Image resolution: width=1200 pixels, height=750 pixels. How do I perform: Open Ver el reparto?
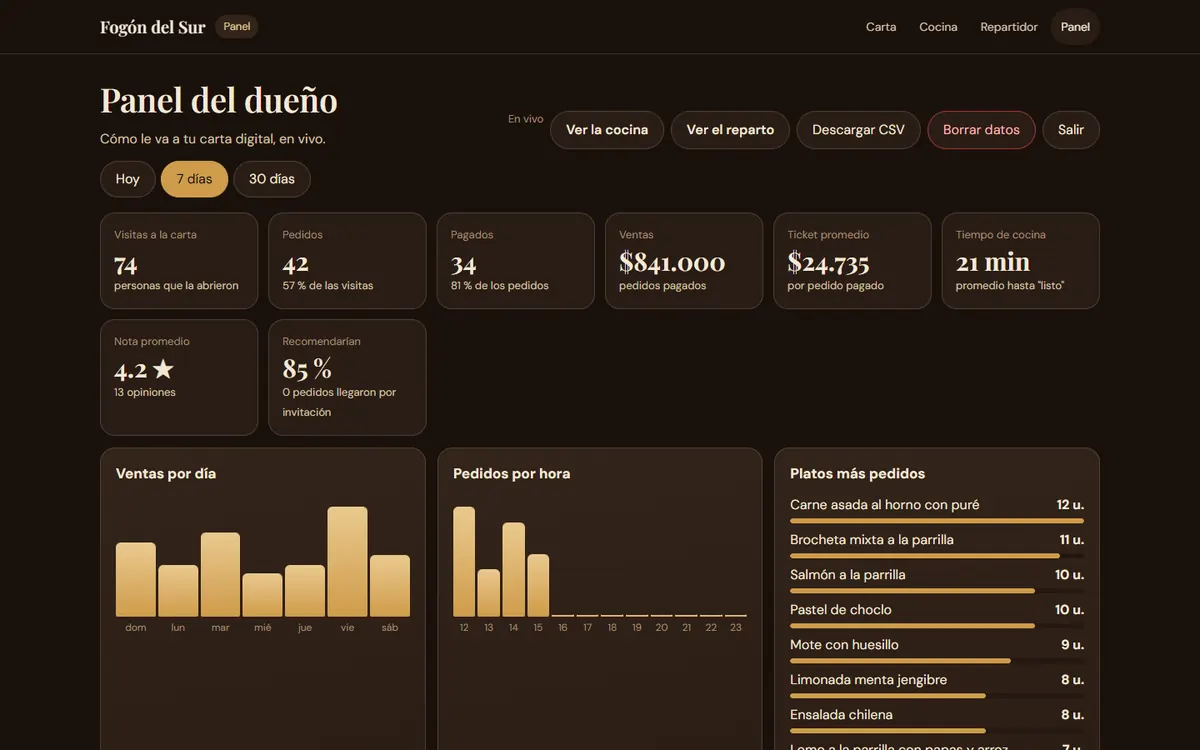tap(730, 130)
